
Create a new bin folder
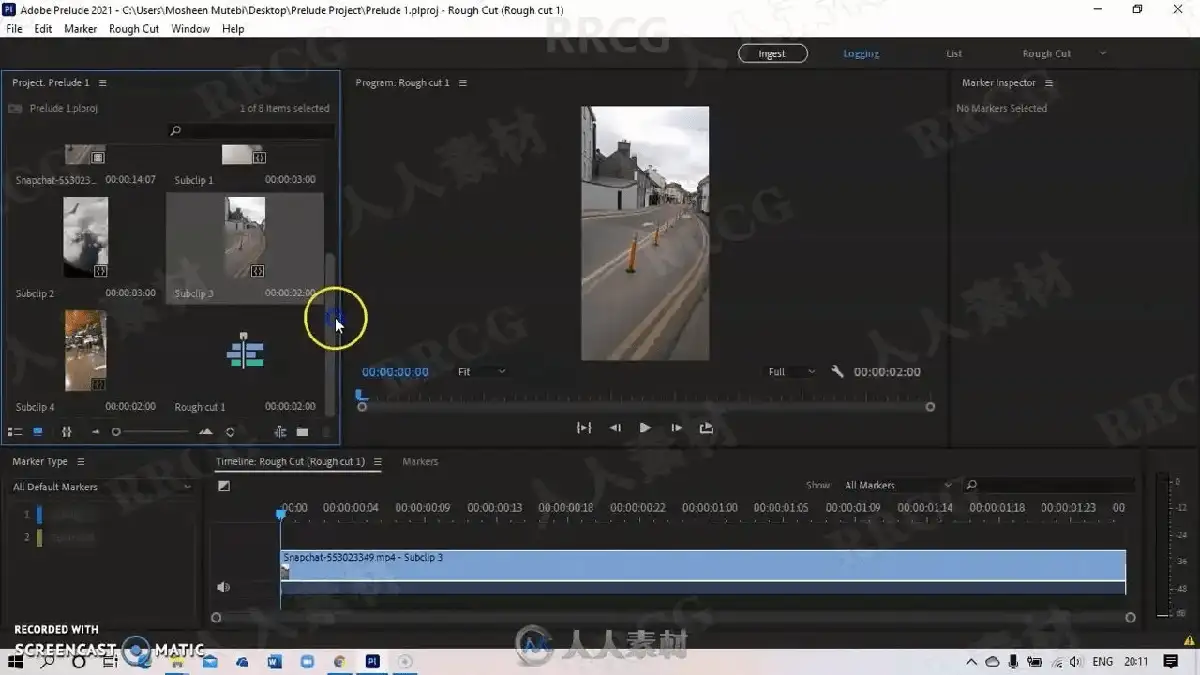302,432
